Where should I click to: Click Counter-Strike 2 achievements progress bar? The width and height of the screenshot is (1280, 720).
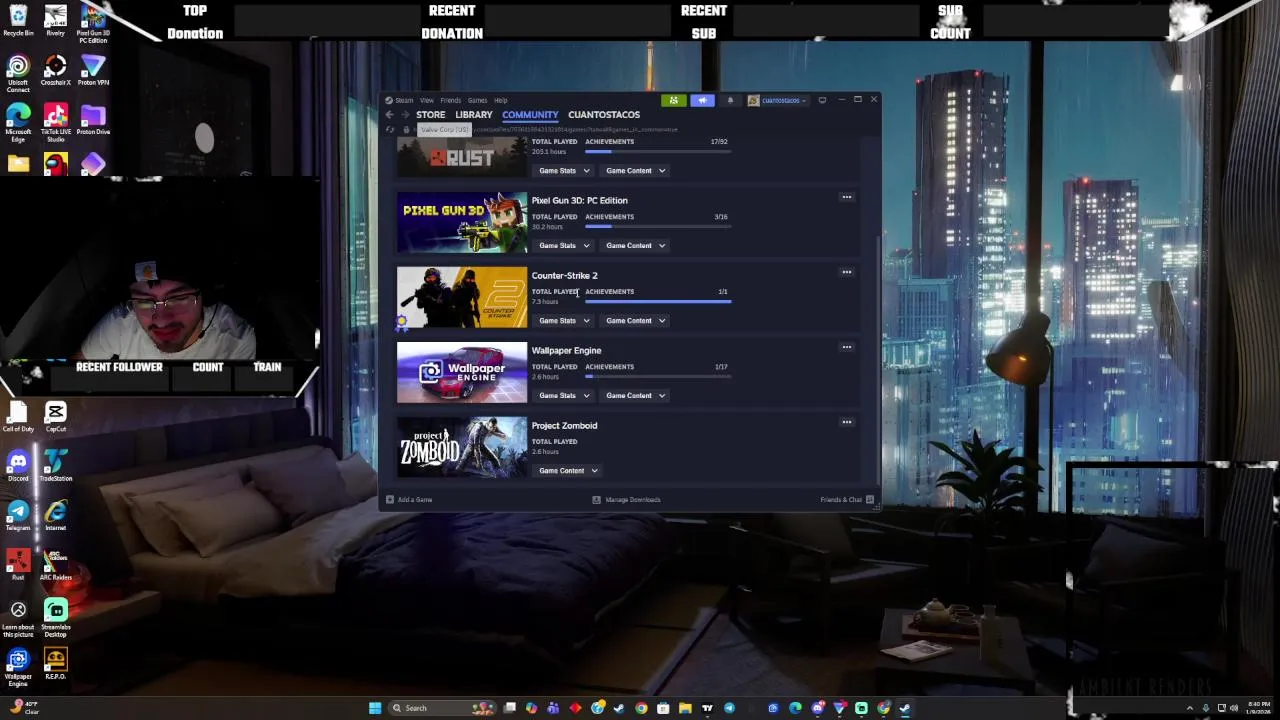[x=658, y=301]
